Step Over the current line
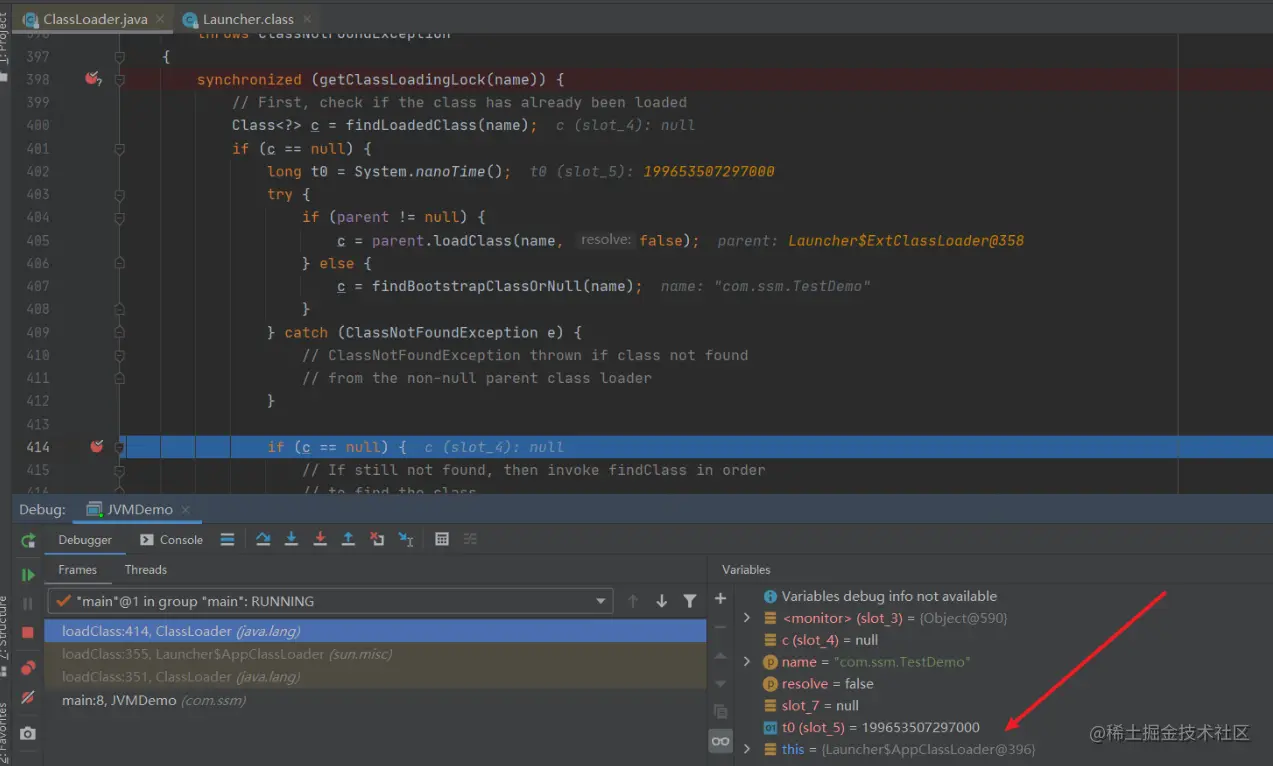 click(263, 539)
